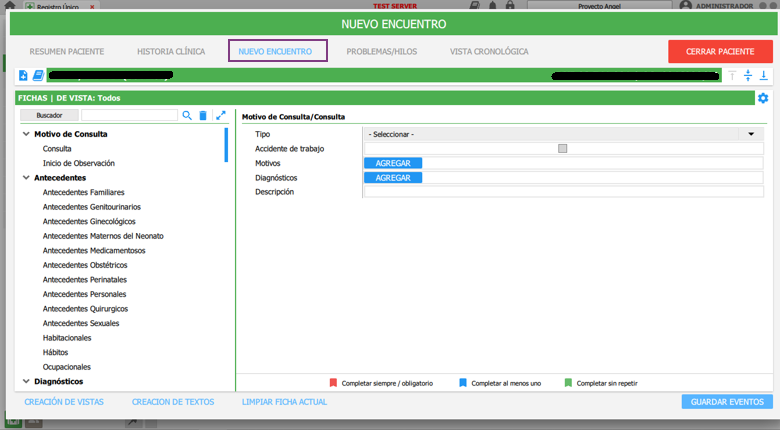
Task: Open Antecedentes Obstétricos ficha
Action: (x=85, y=265)
